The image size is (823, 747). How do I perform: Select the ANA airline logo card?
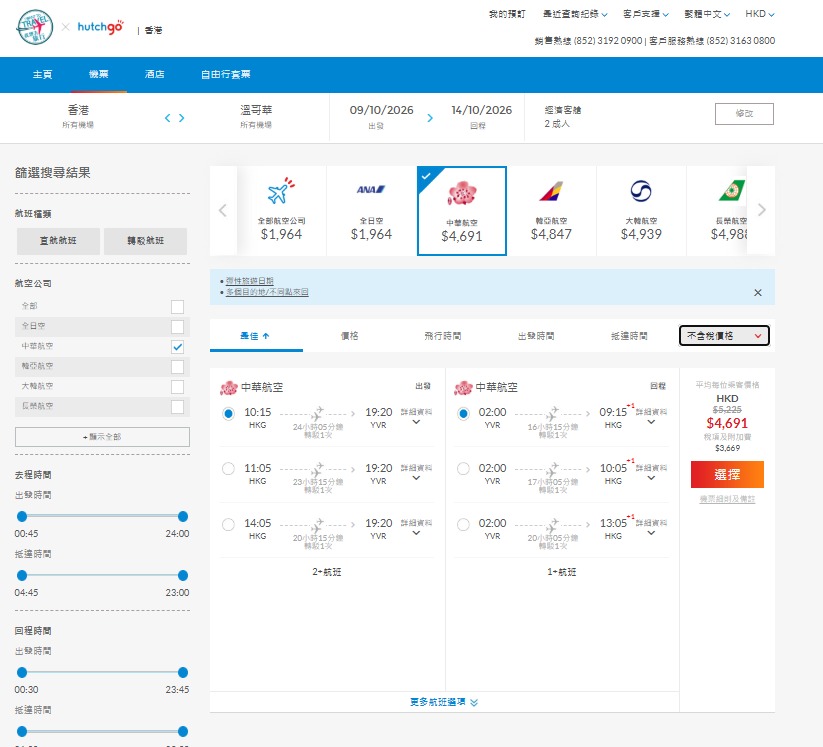click(371, 211)
